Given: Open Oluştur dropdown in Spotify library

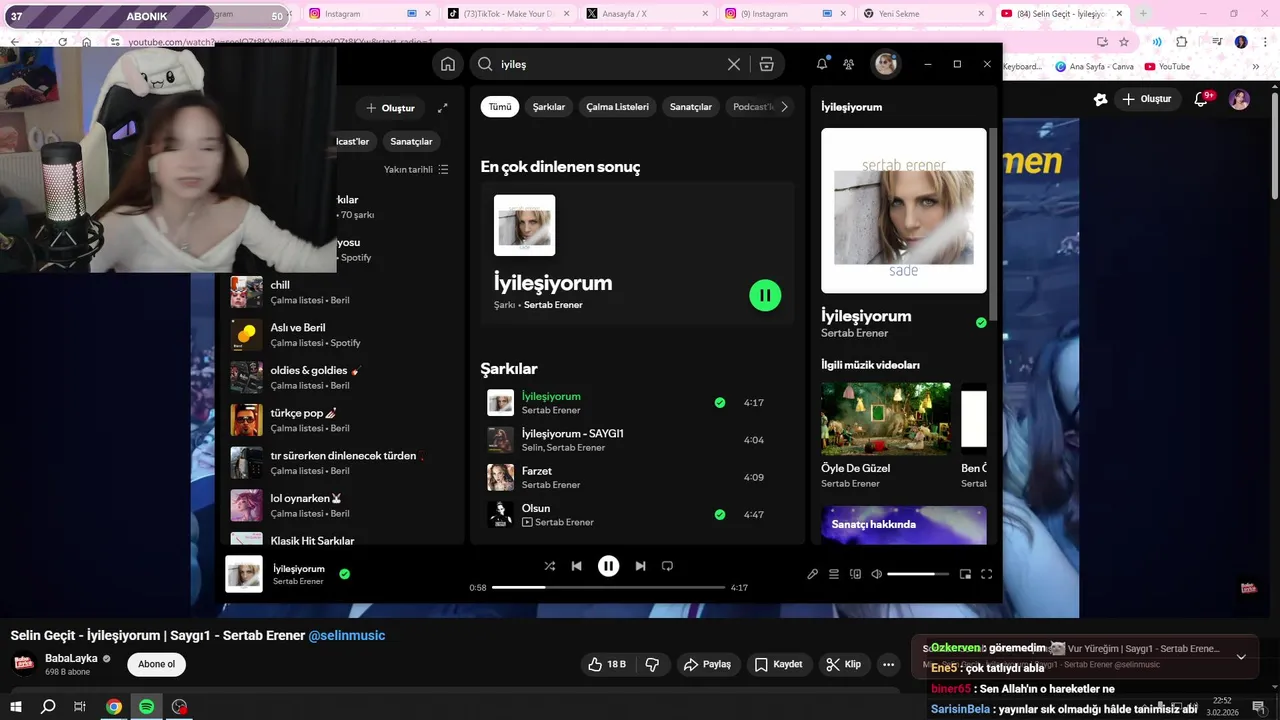Looking at the screenshot, I should [x=390, y=108].
